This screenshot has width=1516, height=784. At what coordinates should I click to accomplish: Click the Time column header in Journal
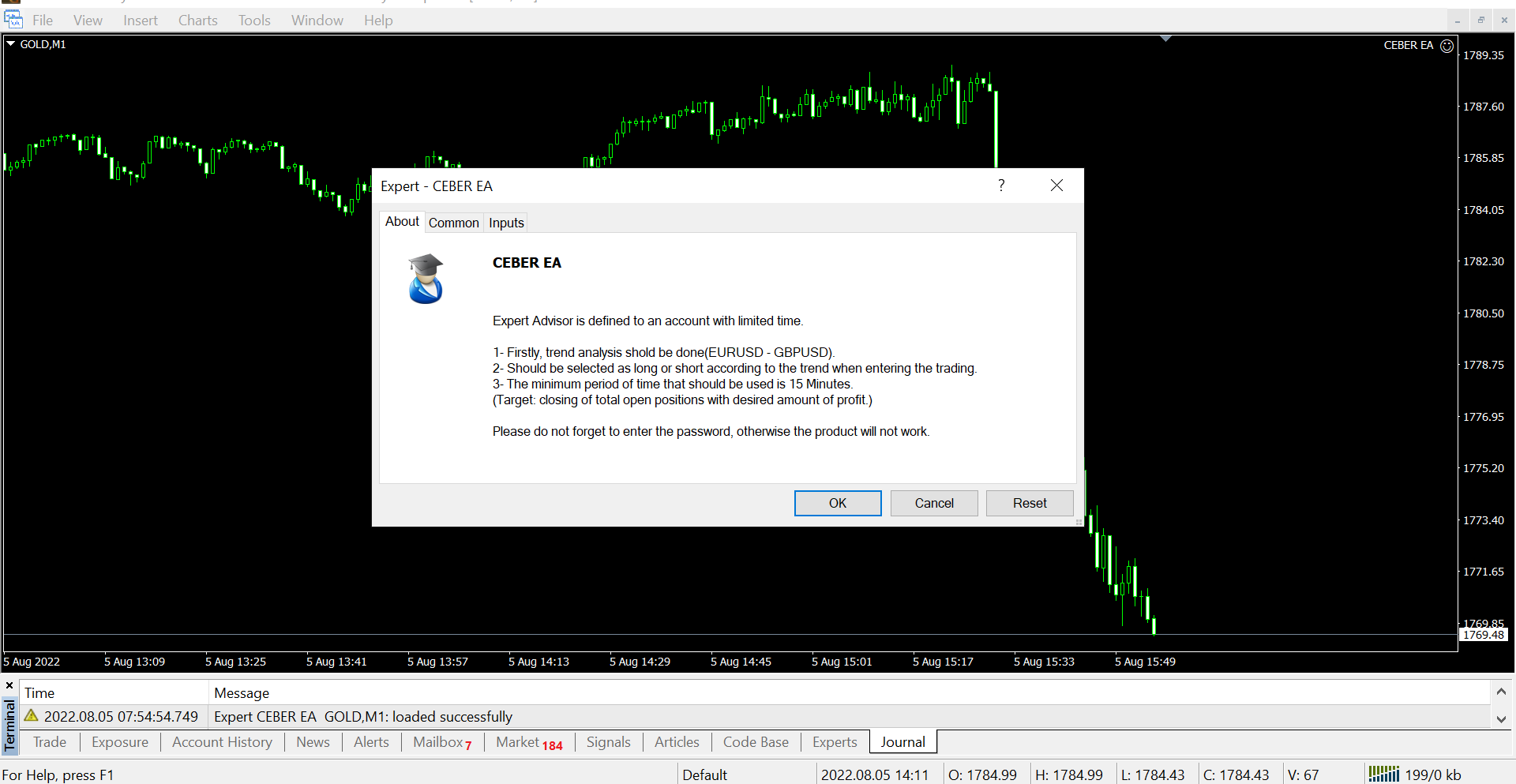pyautogui.click(x=115, y=693)
